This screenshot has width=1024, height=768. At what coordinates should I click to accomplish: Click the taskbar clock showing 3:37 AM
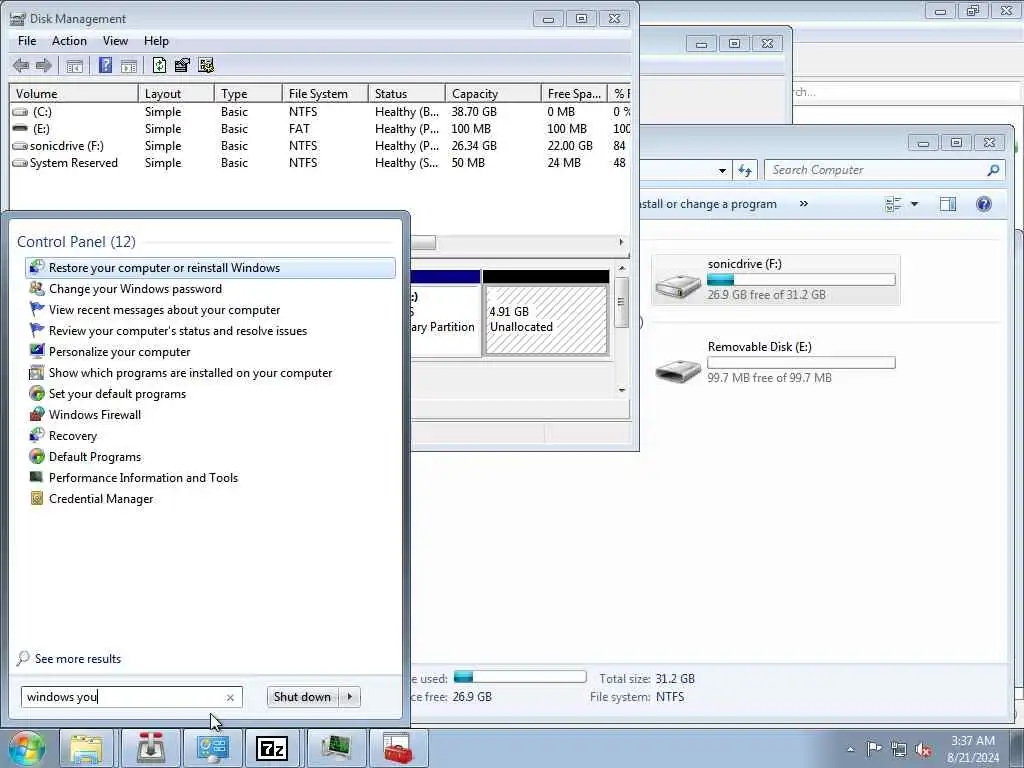point(973,749)
